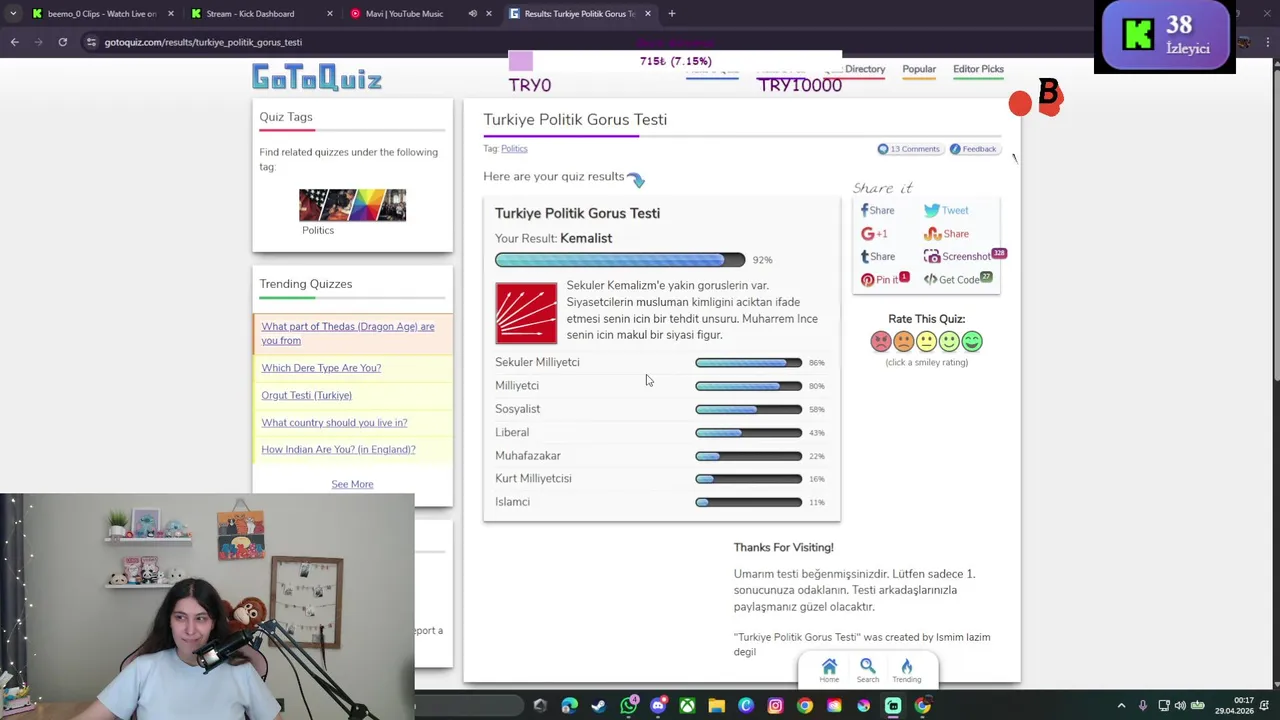Open the Popular menu item
1280x720 pixels.
point(919,69)
